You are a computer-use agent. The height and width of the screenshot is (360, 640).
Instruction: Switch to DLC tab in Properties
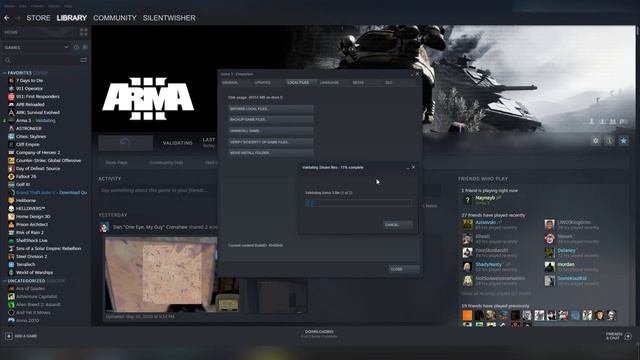[x=389, y=82]
